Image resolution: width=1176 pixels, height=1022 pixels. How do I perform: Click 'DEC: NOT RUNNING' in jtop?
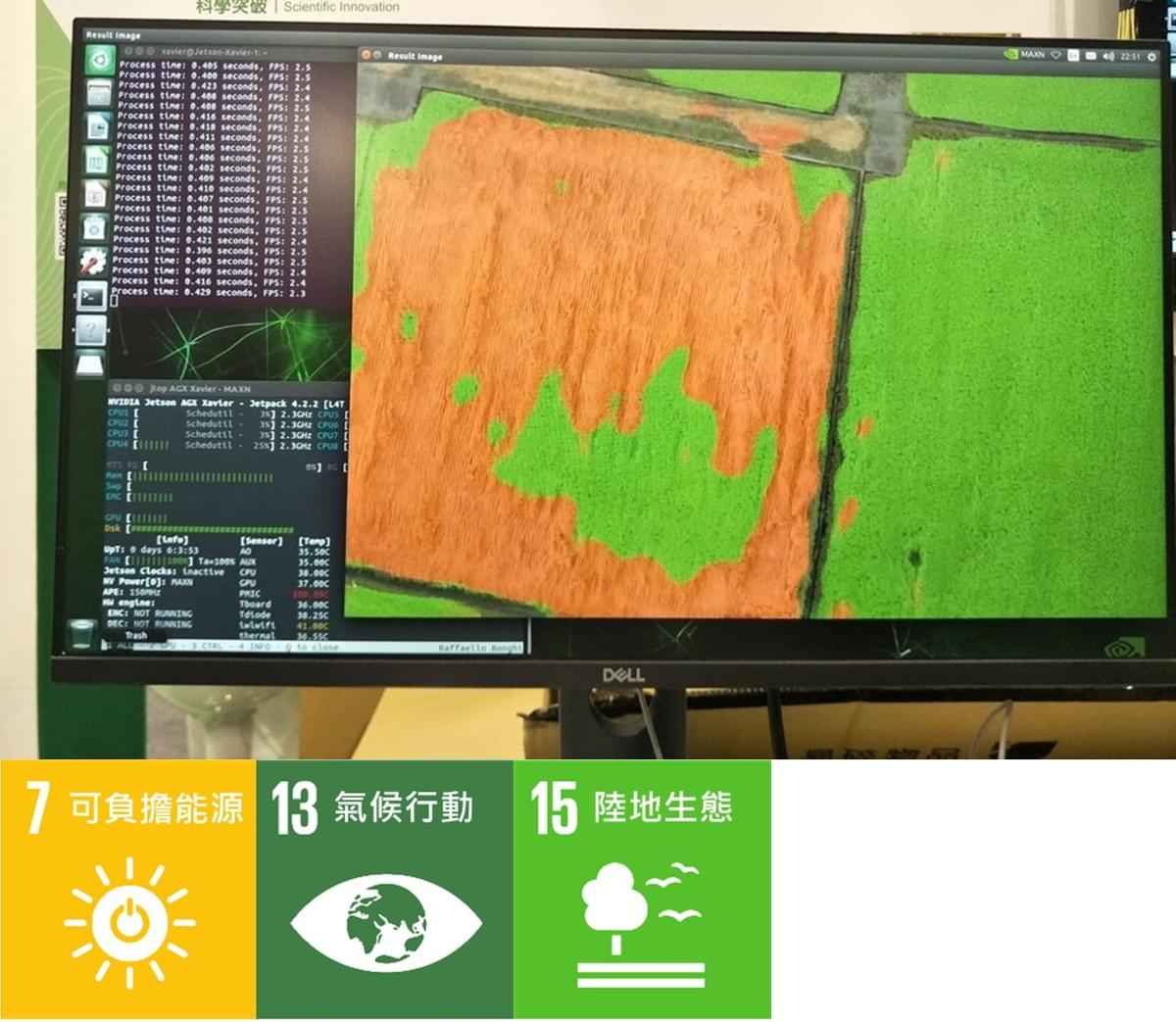pos(149,624)
